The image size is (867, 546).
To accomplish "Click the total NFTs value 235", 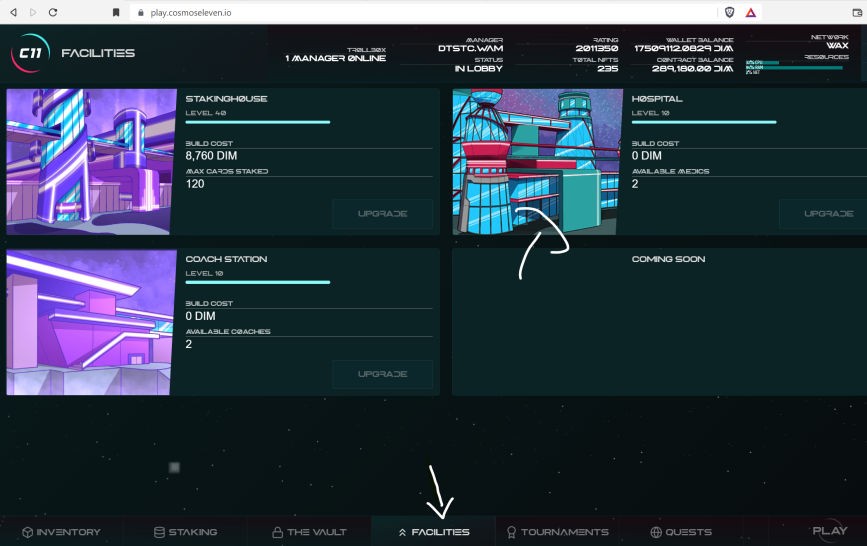I will pos(608,69).
